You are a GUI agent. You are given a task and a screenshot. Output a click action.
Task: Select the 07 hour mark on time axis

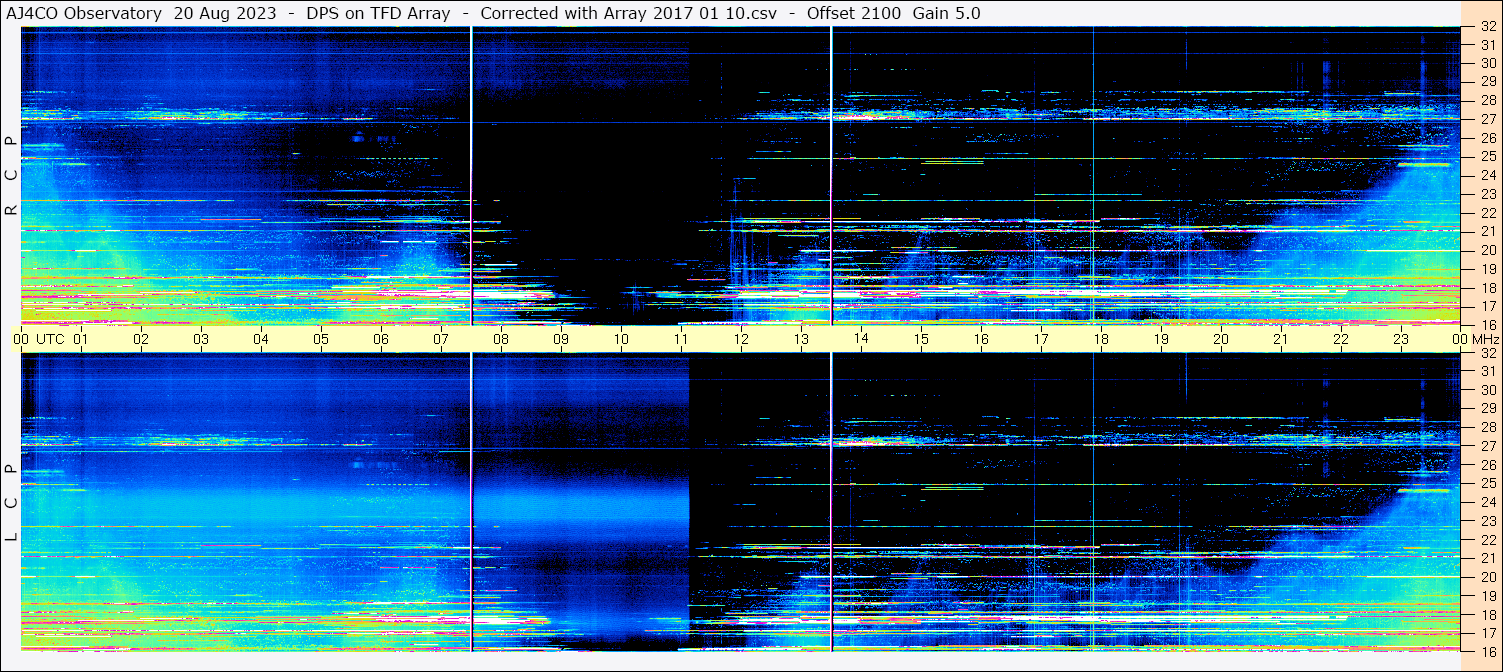[x=441, y=339]
